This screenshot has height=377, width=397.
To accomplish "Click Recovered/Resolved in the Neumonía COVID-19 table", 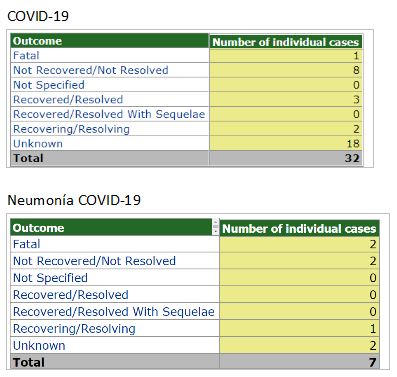I will click(x=71, y=295).
